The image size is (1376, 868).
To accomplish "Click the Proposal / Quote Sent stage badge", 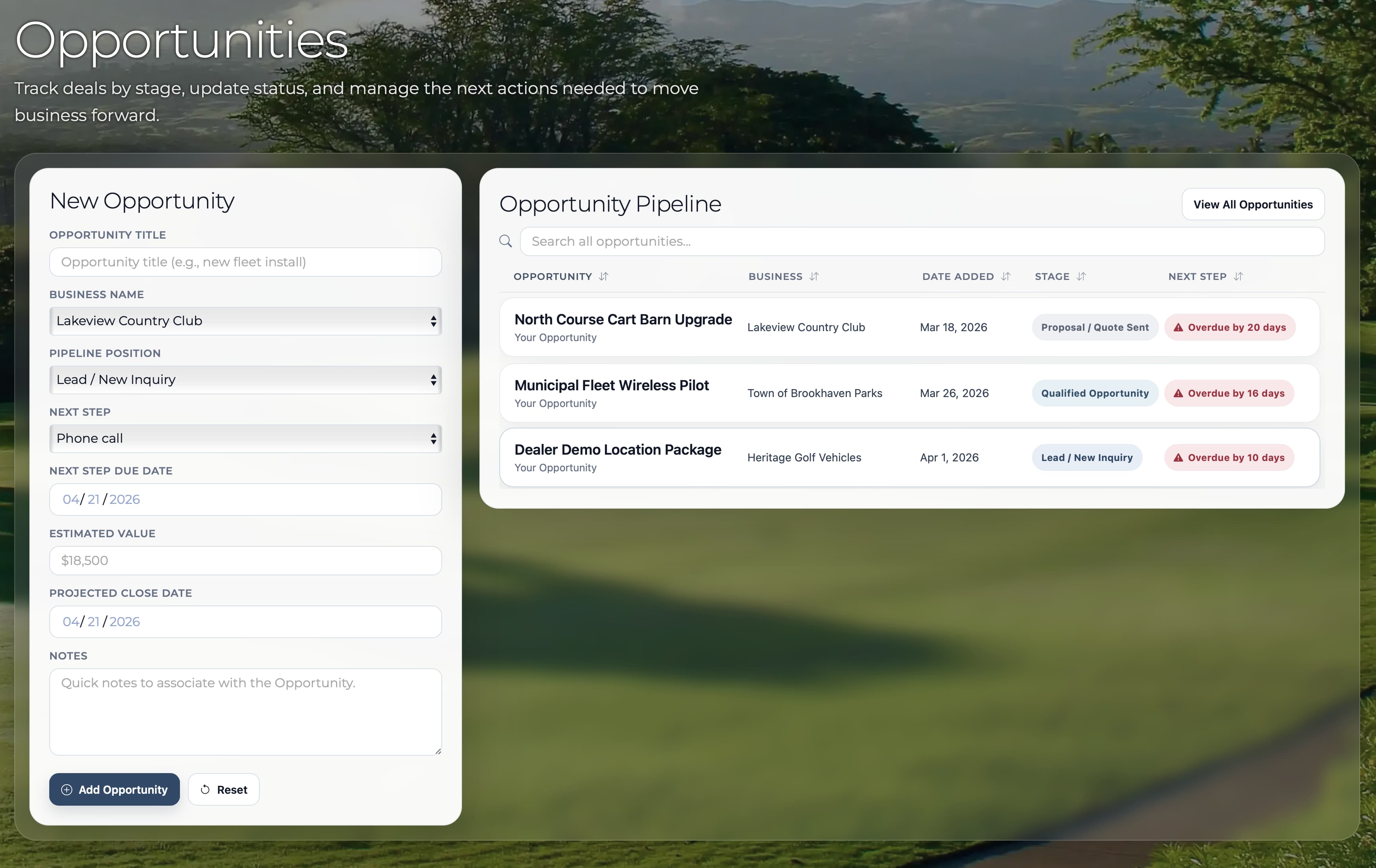I will (1095, 327).
